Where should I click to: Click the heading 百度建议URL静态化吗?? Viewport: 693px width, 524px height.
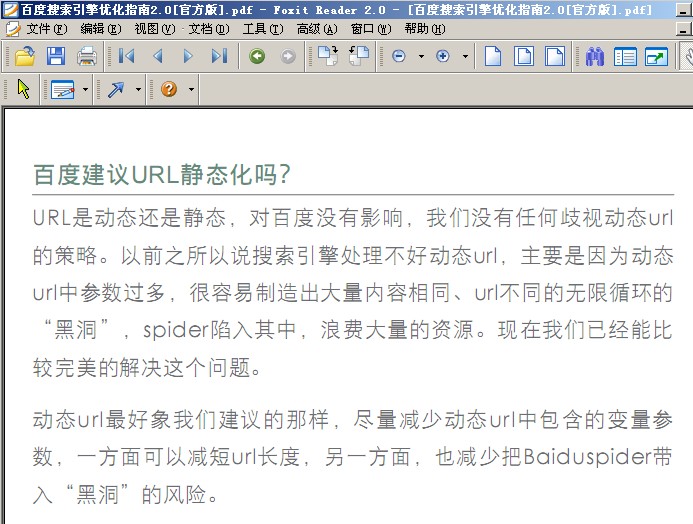pyautogui.click(x=162, y=175)
